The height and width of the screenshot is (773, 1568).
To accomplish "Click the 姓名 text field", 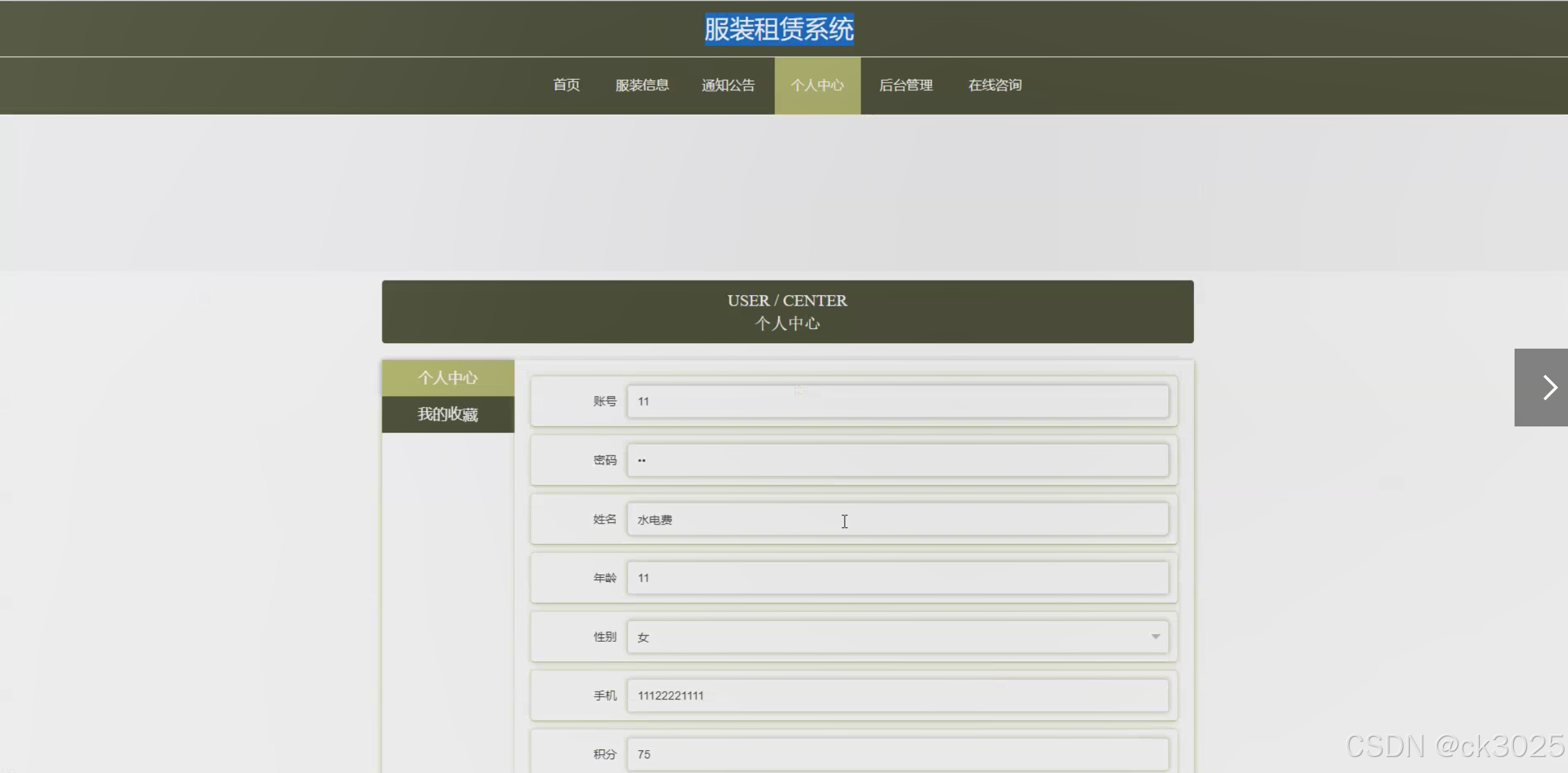I will click(x=897, y=520).
